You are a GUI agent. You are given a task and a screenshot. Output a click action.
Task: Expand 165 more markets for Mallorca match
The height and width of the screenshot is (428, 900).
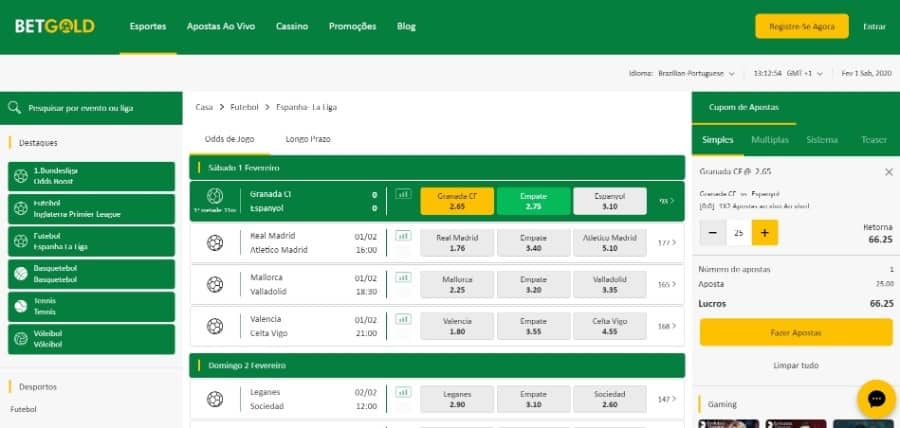[667, 285]
